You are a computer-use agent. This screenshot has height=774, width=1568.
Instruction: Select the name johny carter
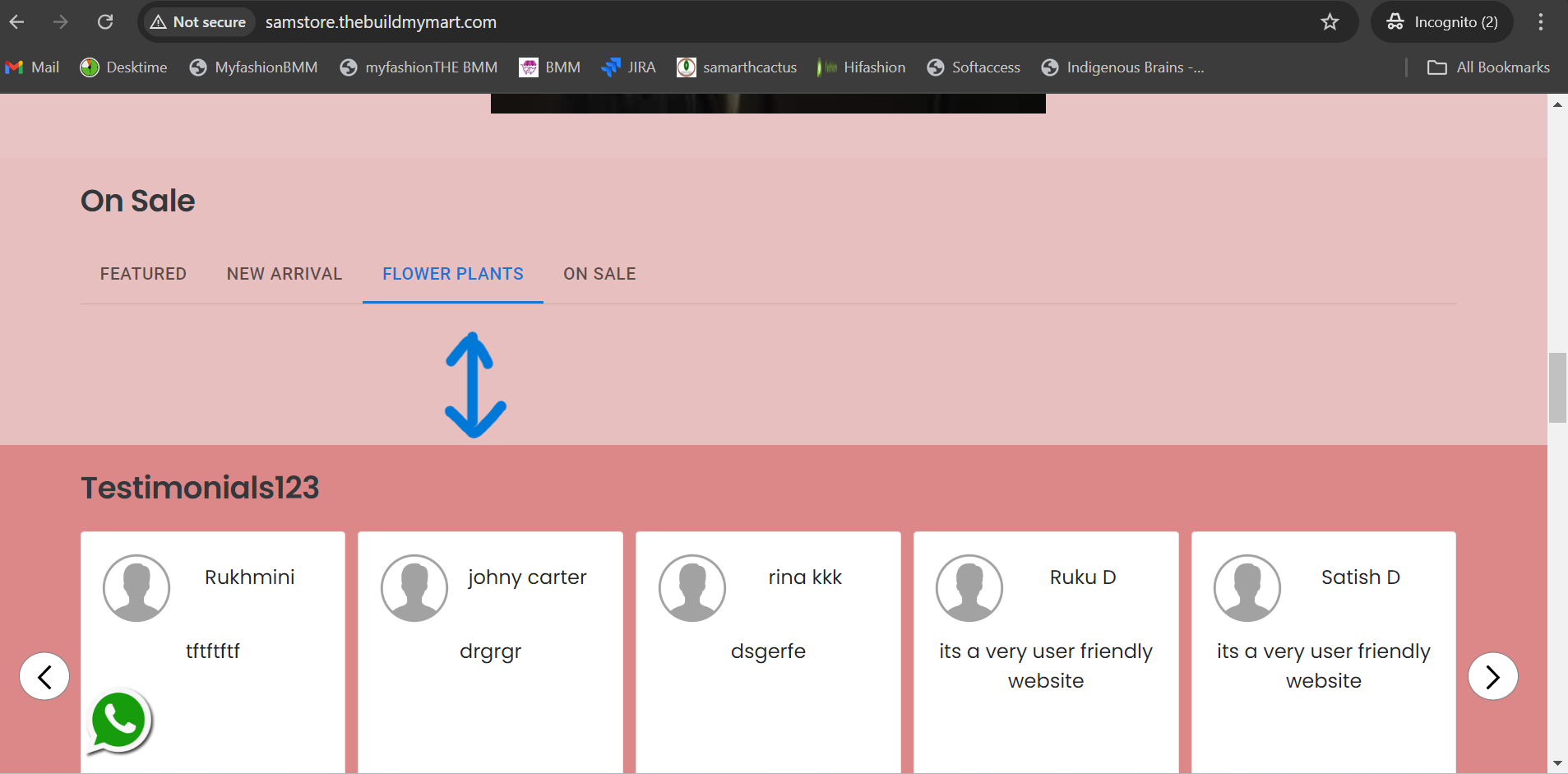527,577
